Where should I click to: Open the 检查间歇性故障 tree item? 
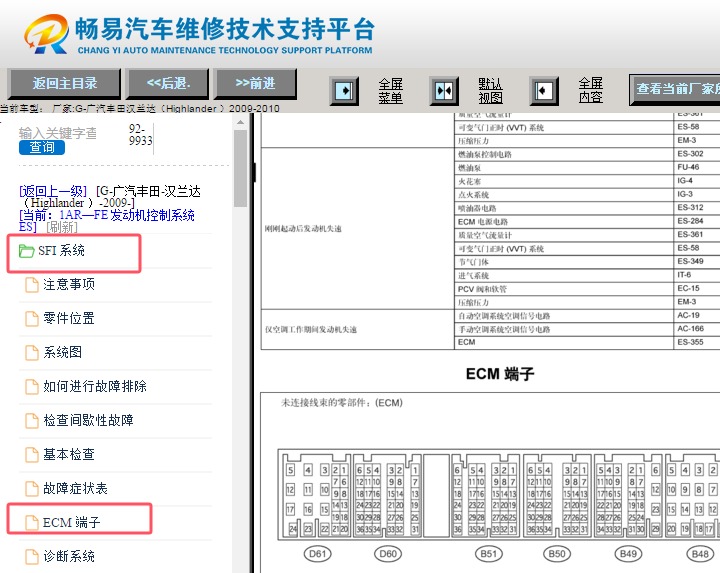tap(88, 421)
